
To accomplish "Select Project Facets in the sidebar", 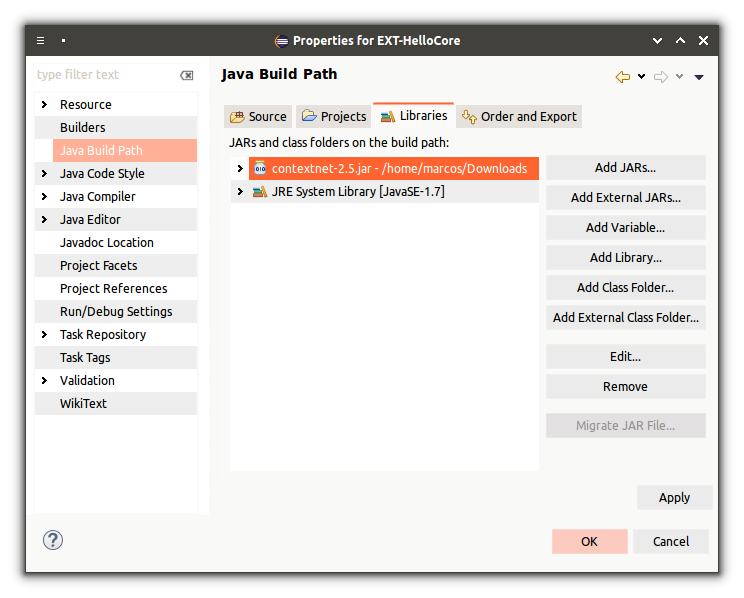I will (99, 265).
